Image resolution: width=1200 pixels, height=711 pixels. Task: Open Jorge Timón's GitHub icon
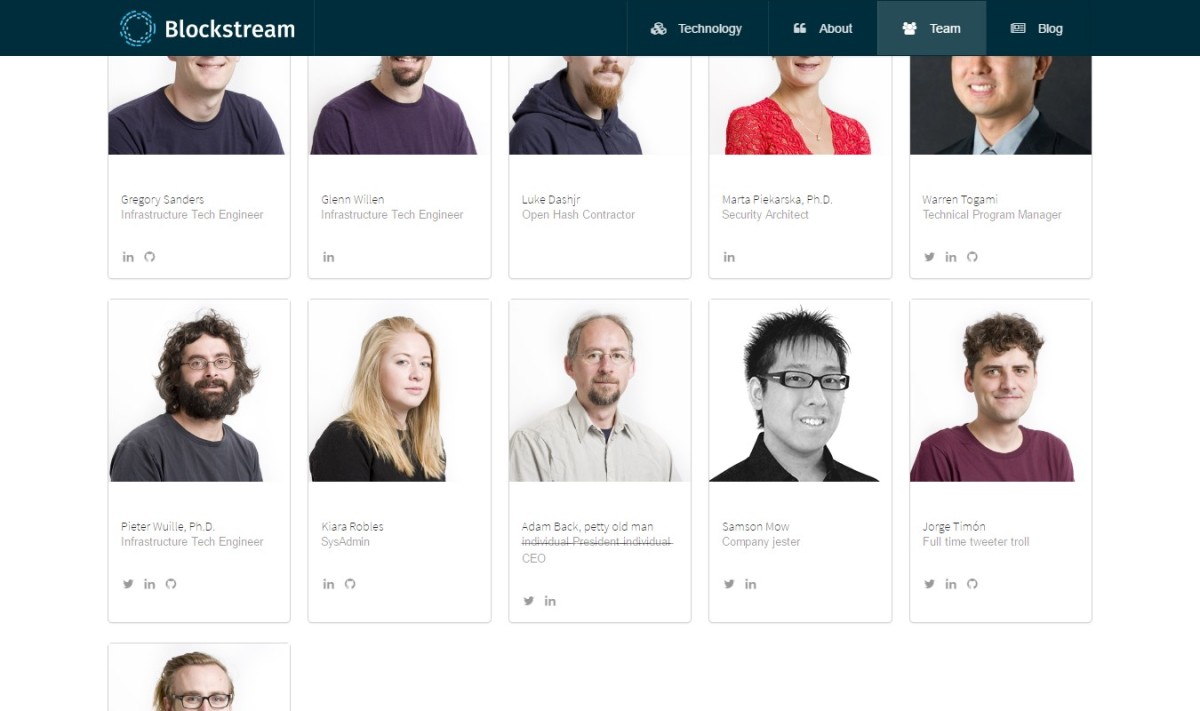(x=972, y=584)
